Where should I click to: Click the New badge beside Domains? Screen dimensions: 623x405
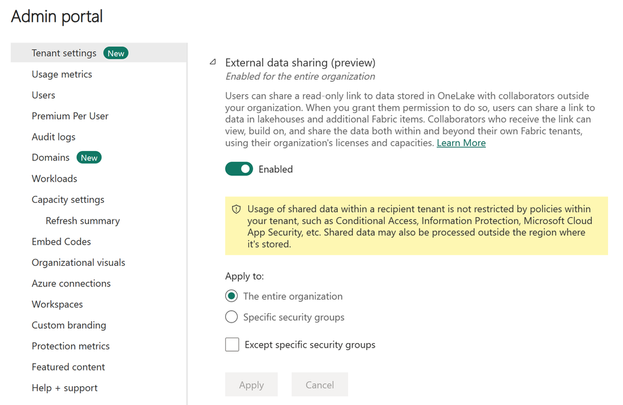tap(89, 158)
